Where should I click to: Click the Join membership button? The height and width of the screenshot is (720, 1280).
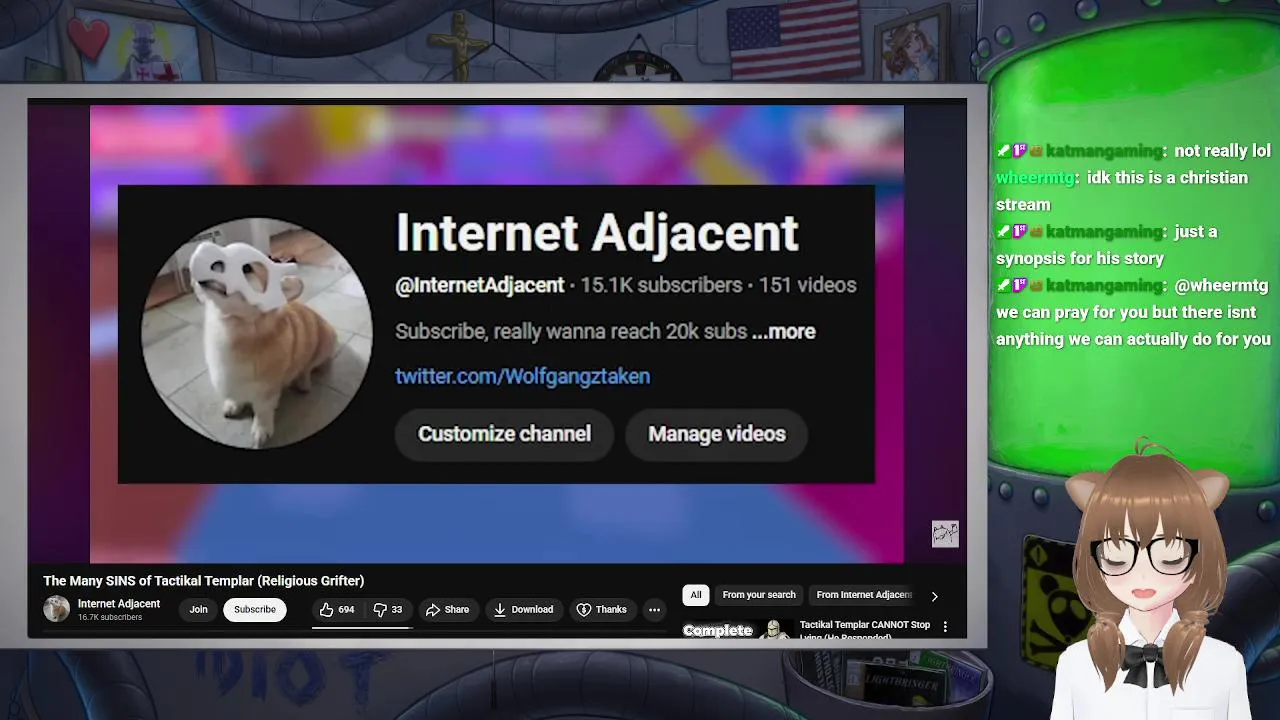pyautogui.click(x=199, y=610)
